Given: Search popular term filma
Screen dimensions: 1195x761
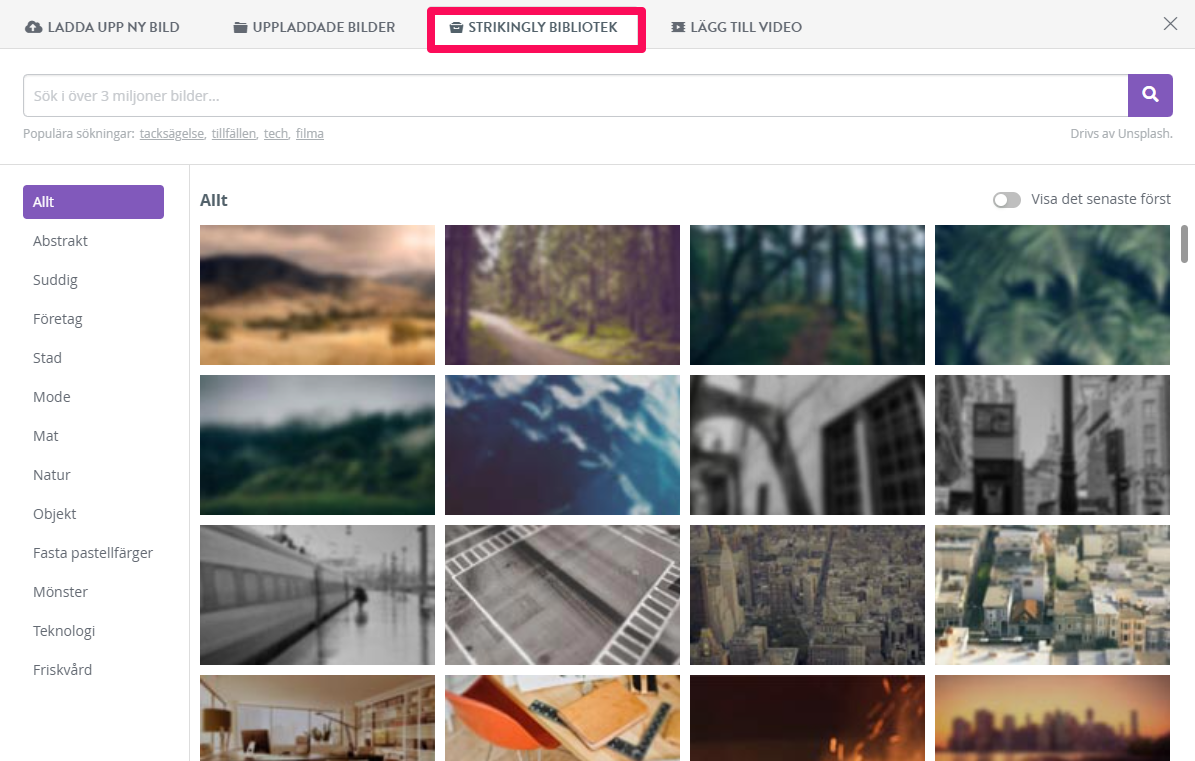Looking at the screenshot, I should [x=309, y=133].
